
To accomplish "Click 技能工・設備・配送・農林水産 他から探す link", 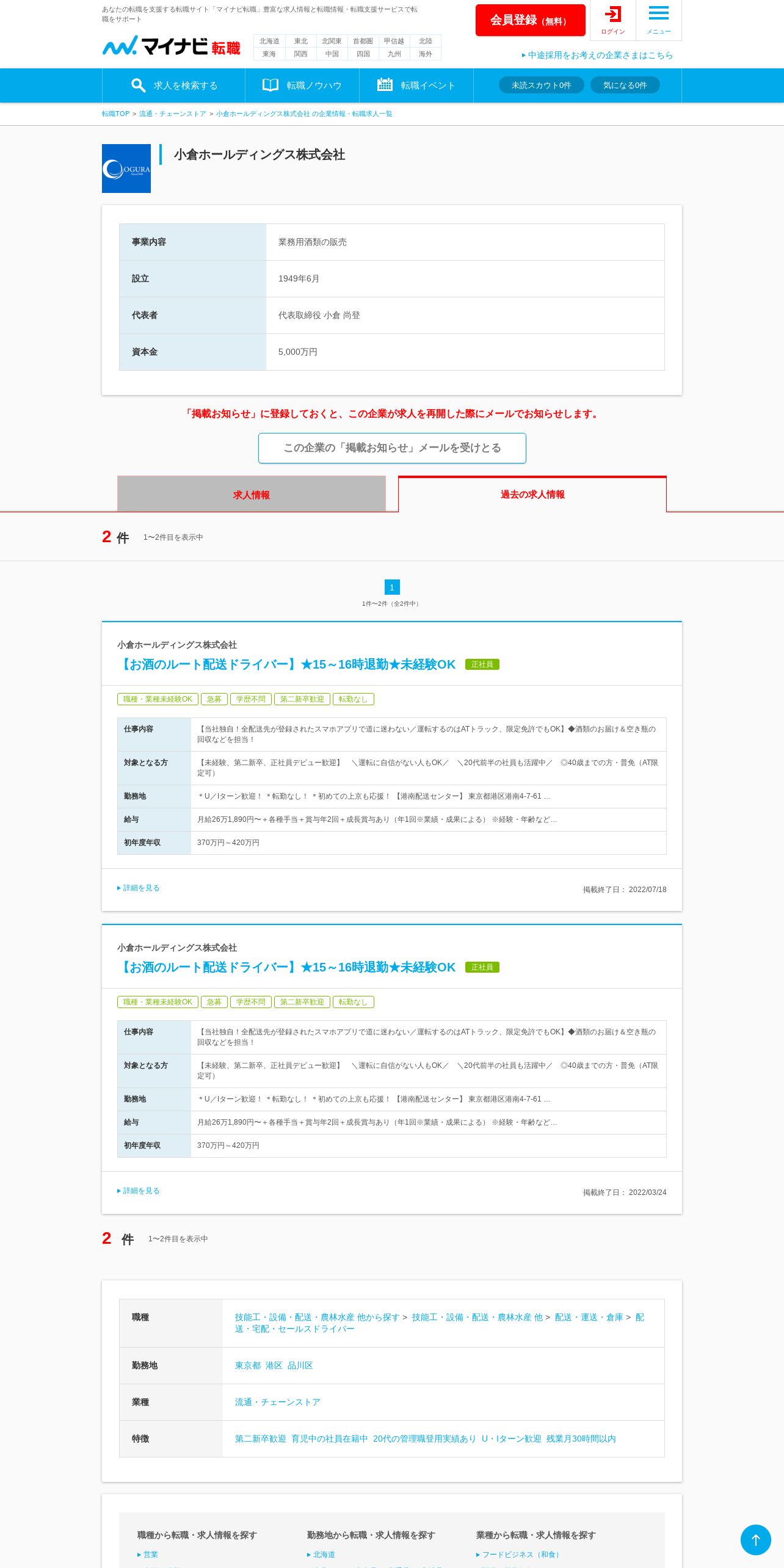I will pyautogui.click(x=317, y=1317).
